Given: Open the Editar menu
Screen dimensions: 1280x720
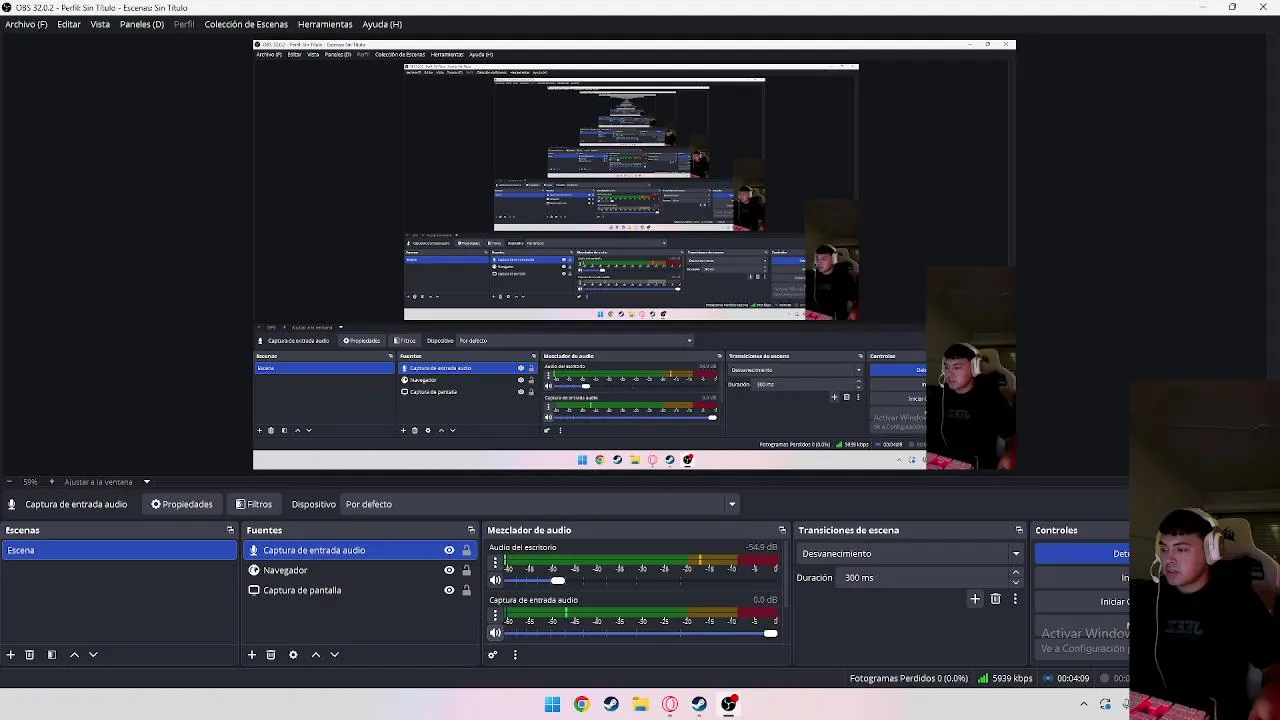Looking at the screenshot, I should (69, 24).
